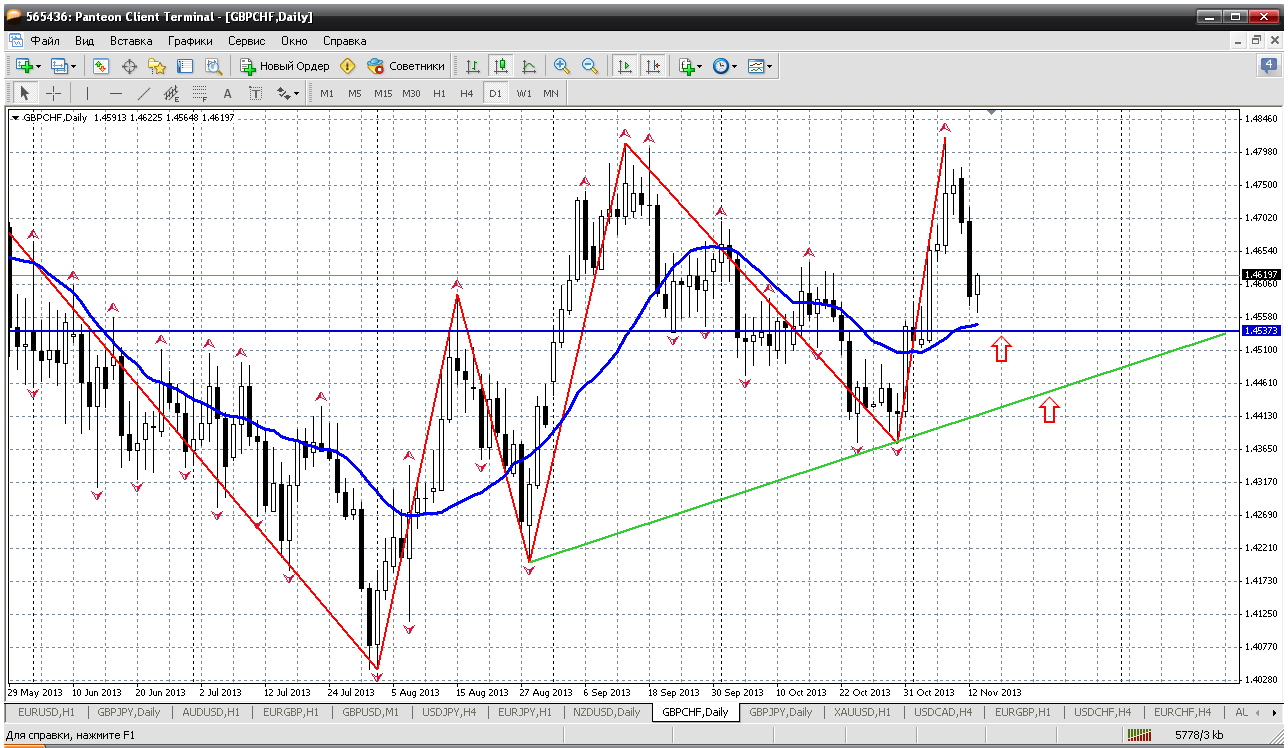The image size is (1288, 748).
Task: Open the notification bubble showing 4
Action: point(1268,66)
